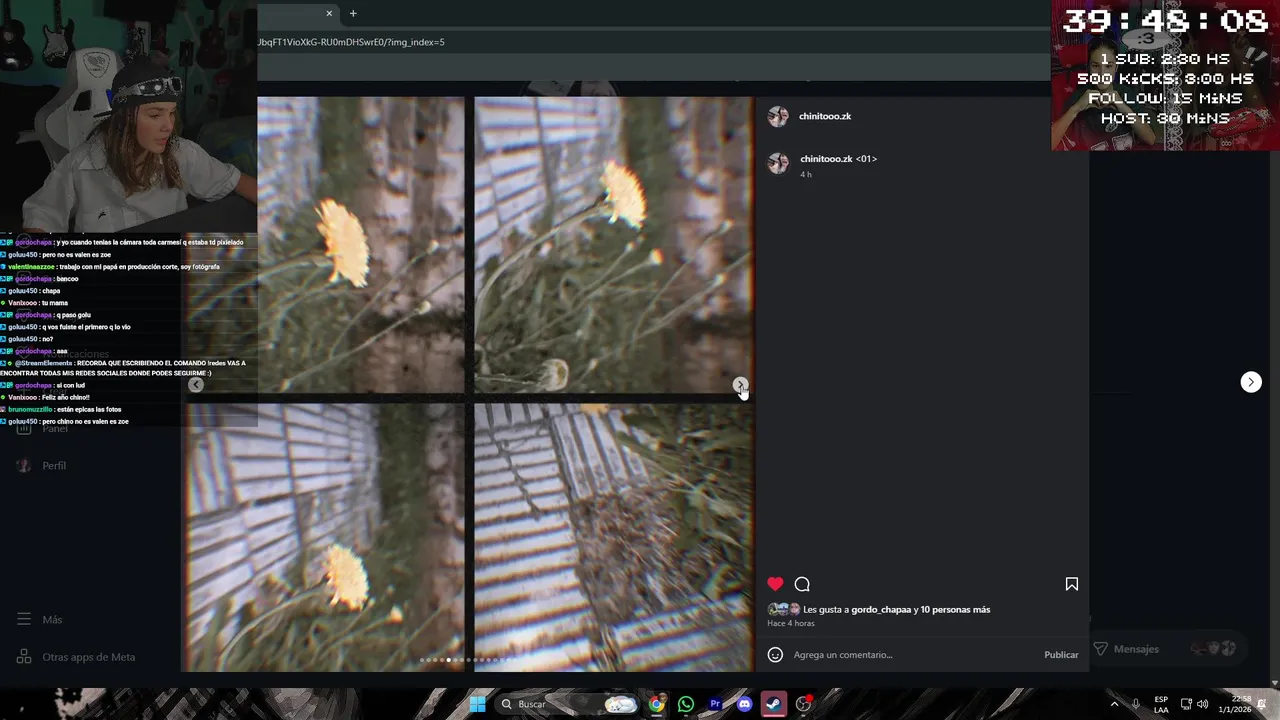Go back to the previous carousel image
Screen dimensions: 1280x720
(196, 385)
